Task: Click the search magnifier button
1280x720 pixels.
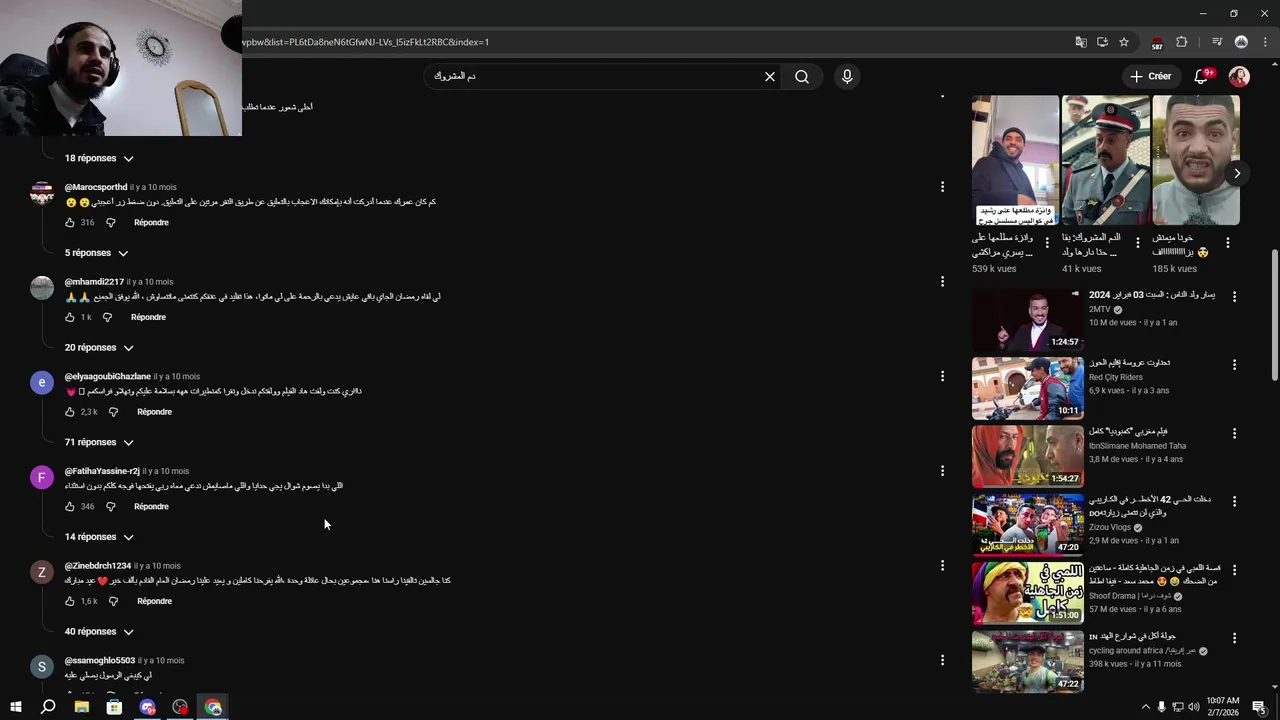Action: (802, 77)
